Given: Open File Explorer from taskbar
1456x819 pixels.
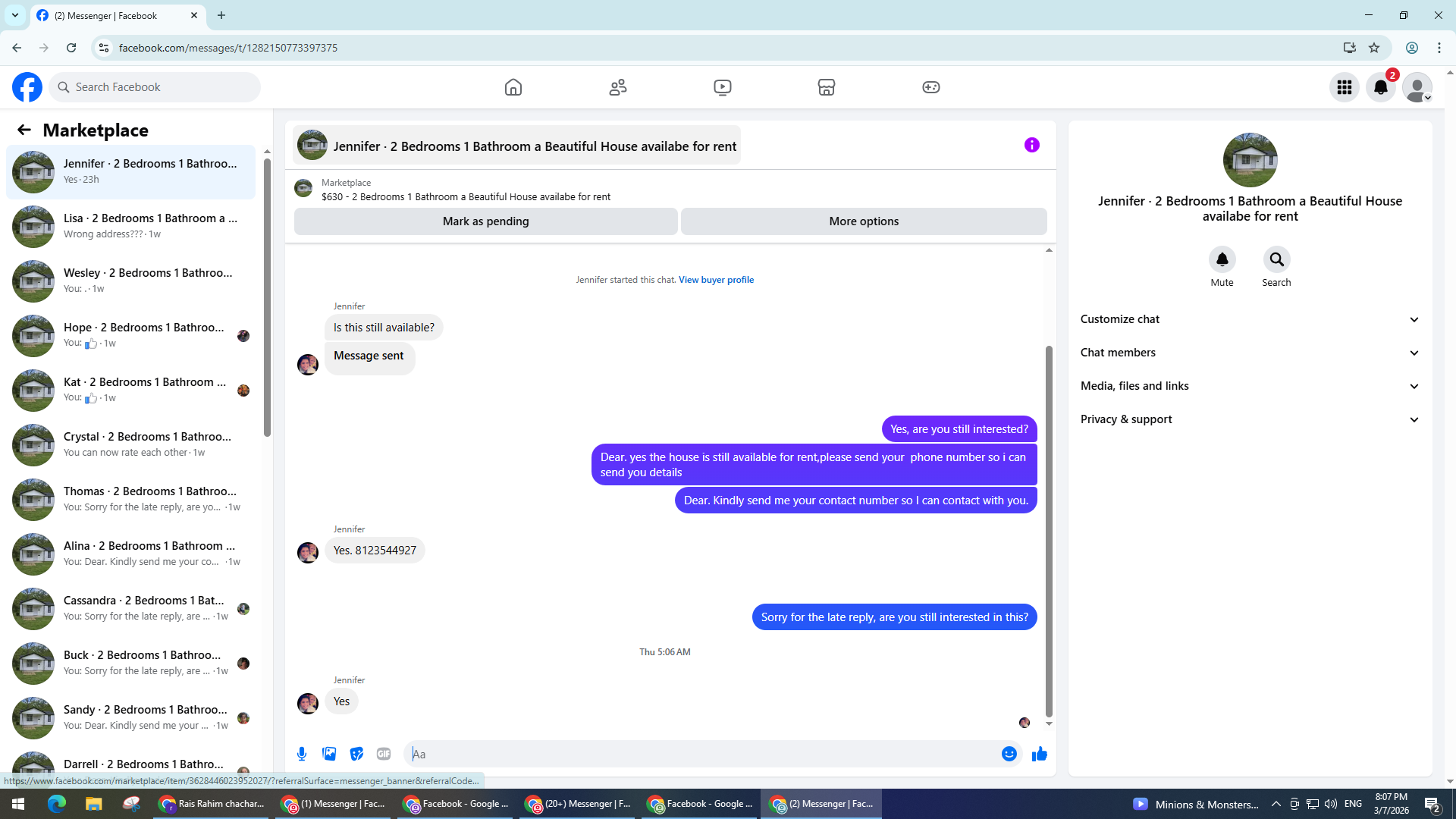Looking at the screenshot, I should click(x=93, y=804).
